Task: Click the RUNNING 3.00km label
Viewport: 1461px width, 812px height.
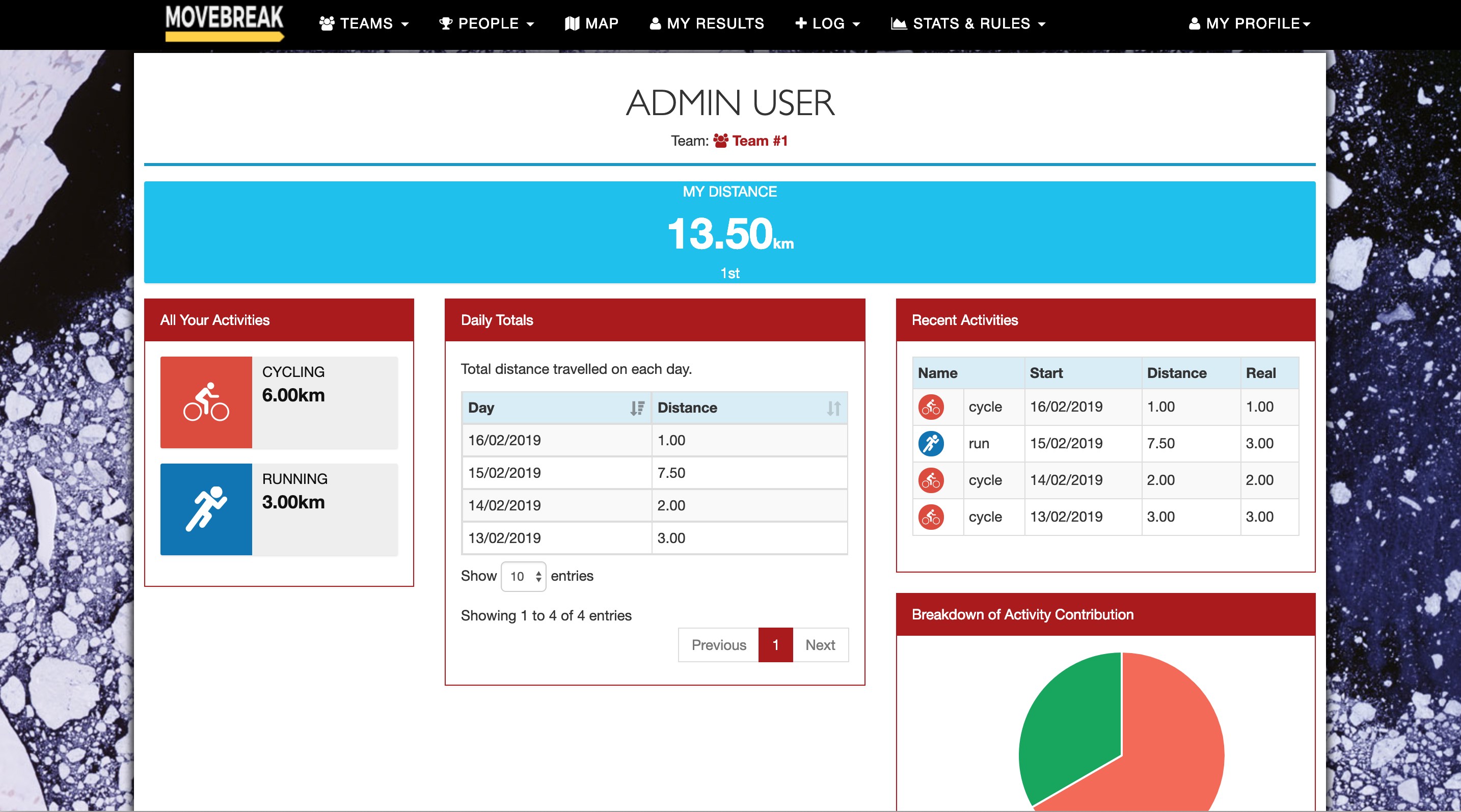Action: tap(294, 491)
